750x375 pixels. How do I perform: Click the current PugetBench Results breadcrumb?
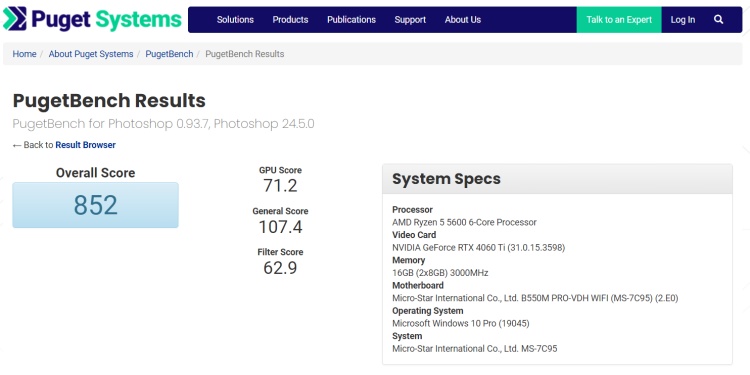tap(244, 54)
